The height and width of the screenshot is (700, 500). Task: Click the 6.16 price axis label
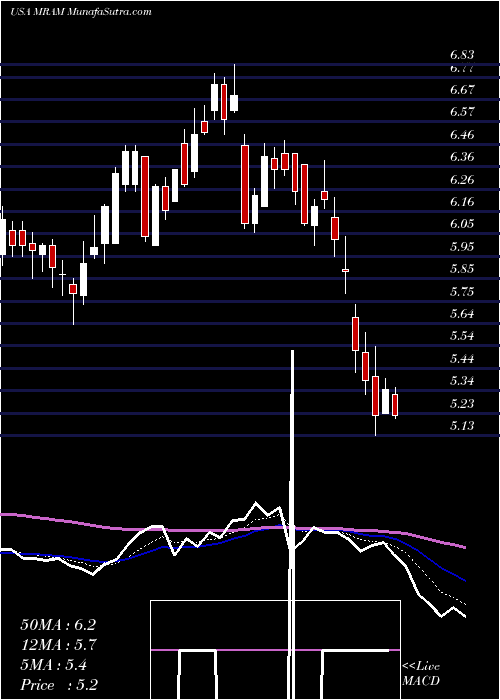[462, 202]
